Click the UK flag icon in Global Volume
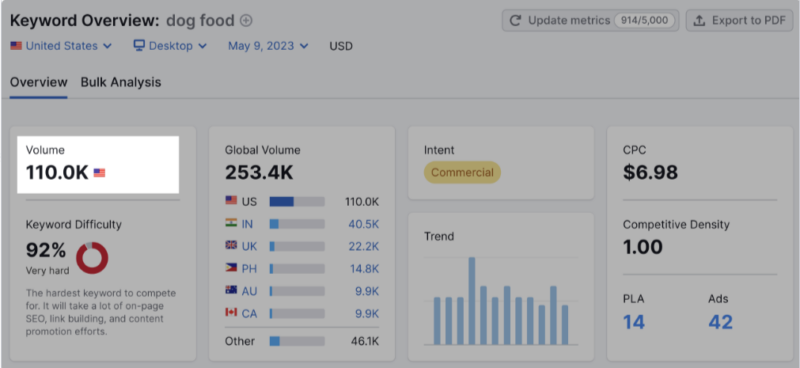Image resolution: width=800 pixels, height=368 pixels. coord(231,245)
